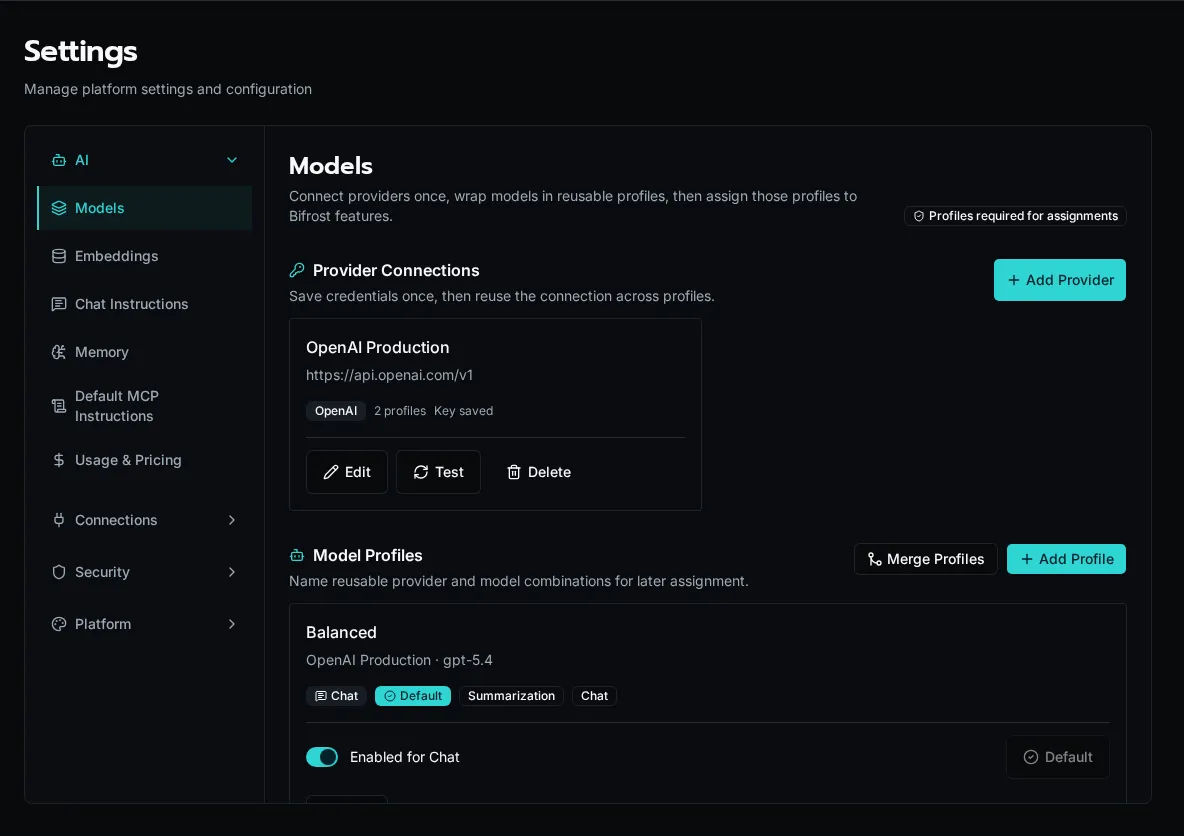Click the merge icon on Merge Profiles

tap(874, 559)
